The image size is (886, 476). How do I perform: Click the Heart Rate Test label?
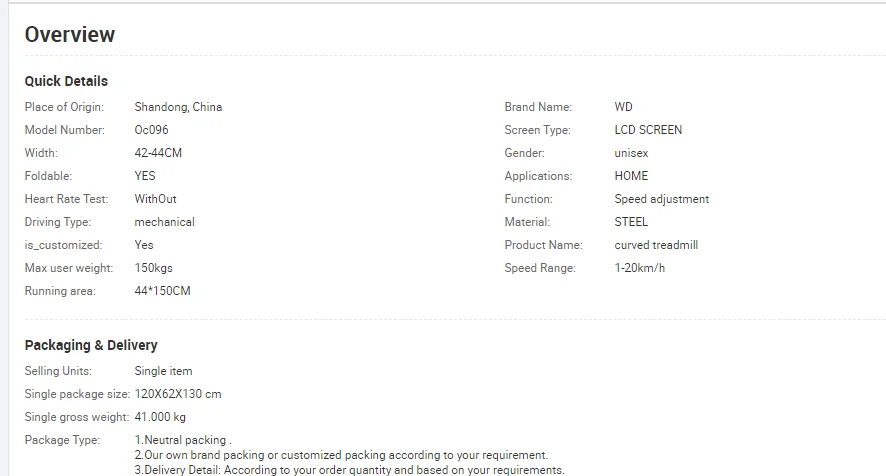pyautogui.click(x=66, y=199)
